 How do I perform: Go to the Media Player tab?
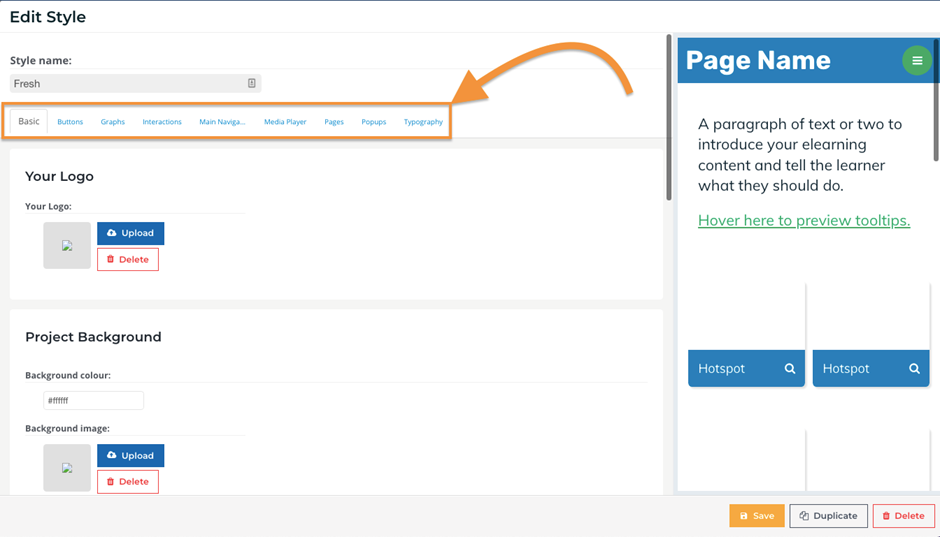(x=285, y=122)
